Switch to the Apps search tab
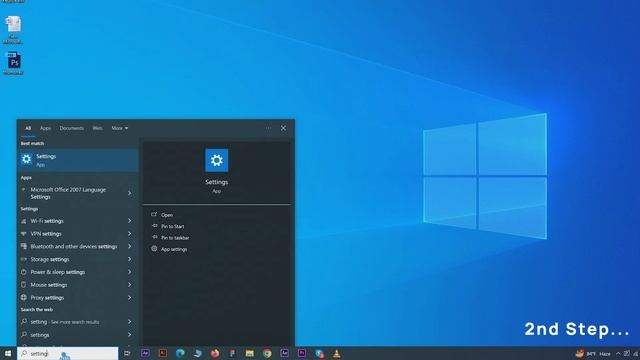 (x=45, y=128)
